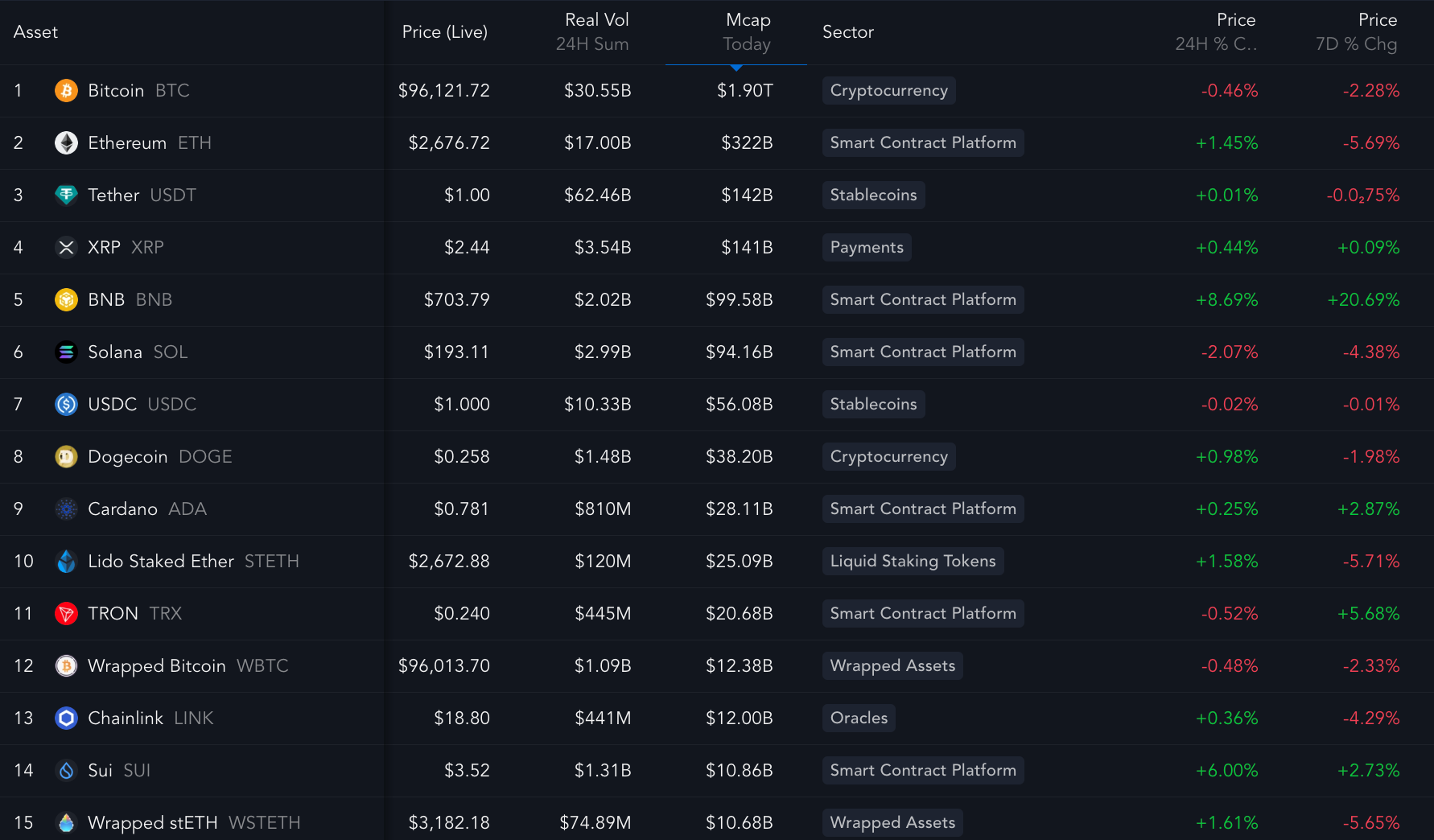Click Tether's $62.46B real volume
Viewport: 1434px width, 840px height.
coord(598,196)
